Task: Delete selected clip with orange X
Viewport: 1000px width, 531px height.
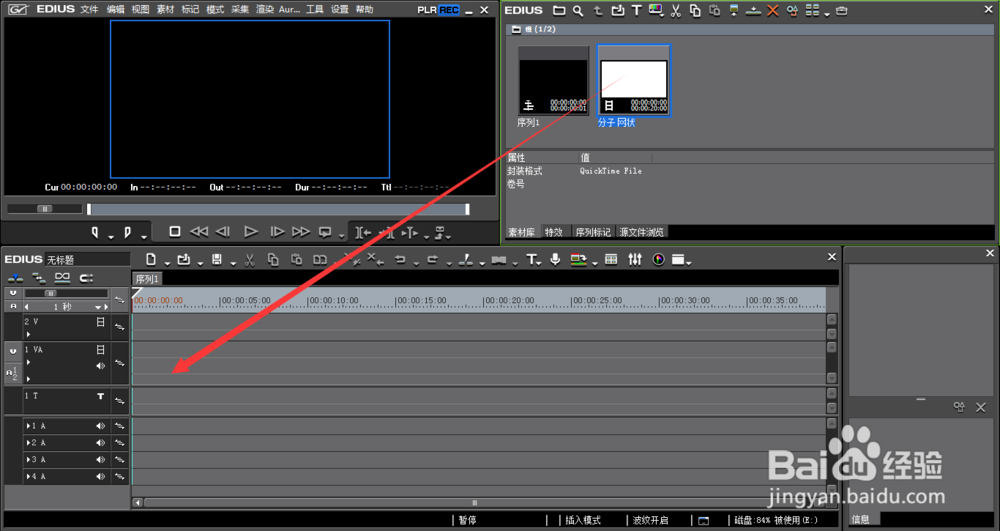Action: tap(773, 10)
